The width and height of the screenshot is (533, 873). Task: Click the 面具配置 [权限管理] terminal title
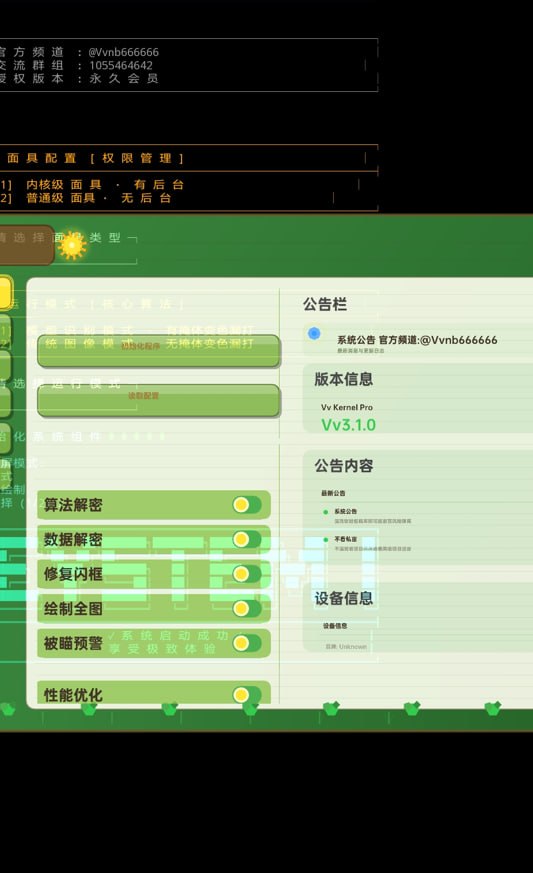pyautogui.click(x=95, y=158)
